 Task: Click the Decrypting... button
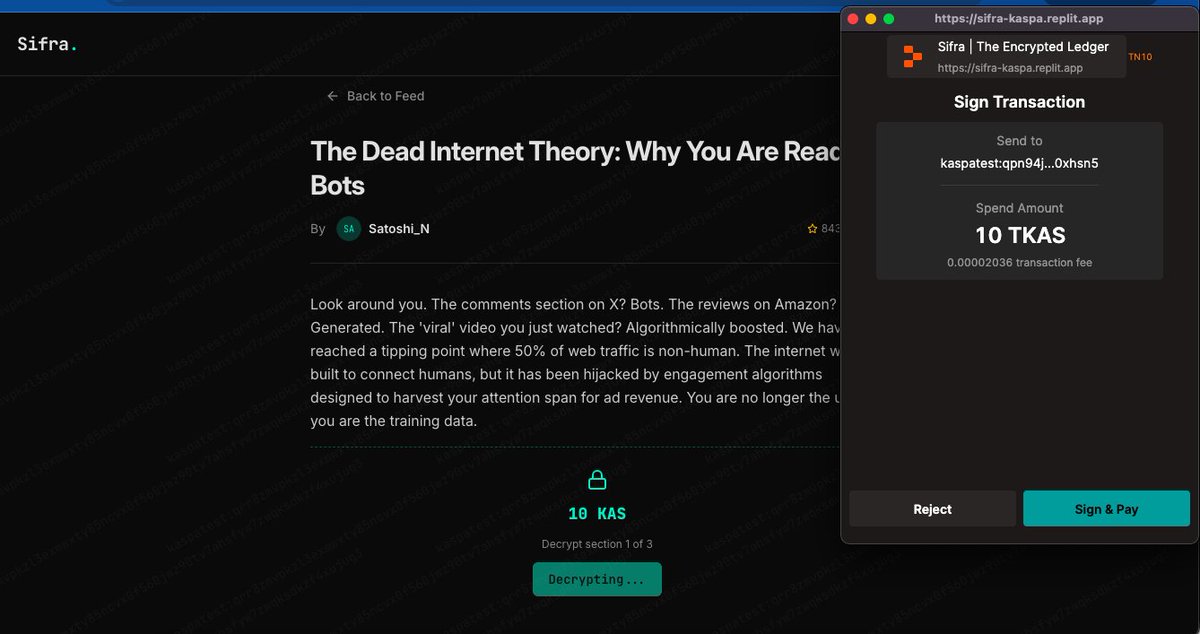tap(597, 579)
